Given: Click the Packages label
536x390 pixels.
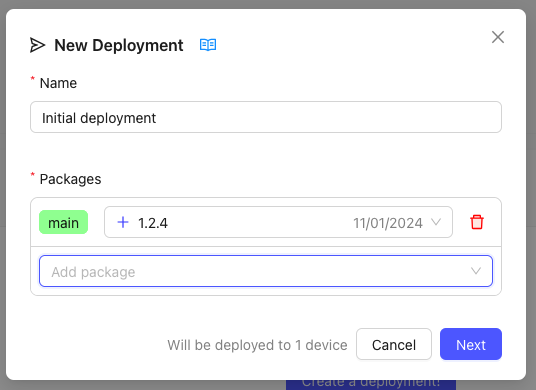Looking at the screenshot, I should tap(70, 179).
